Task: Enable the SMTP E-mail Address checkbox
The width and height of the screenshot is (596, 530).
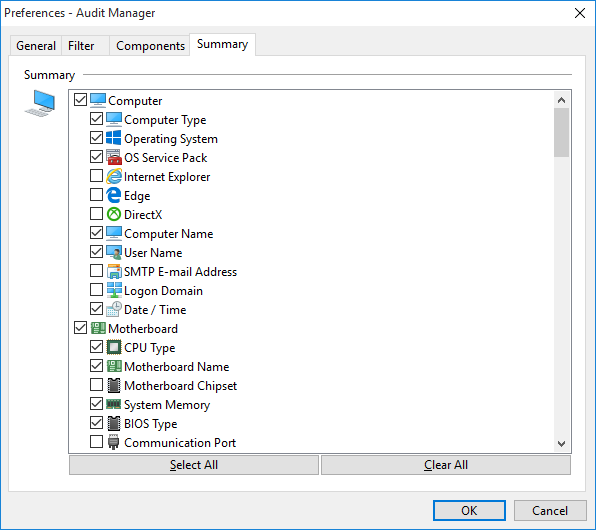Action: (x=97, y=271)
